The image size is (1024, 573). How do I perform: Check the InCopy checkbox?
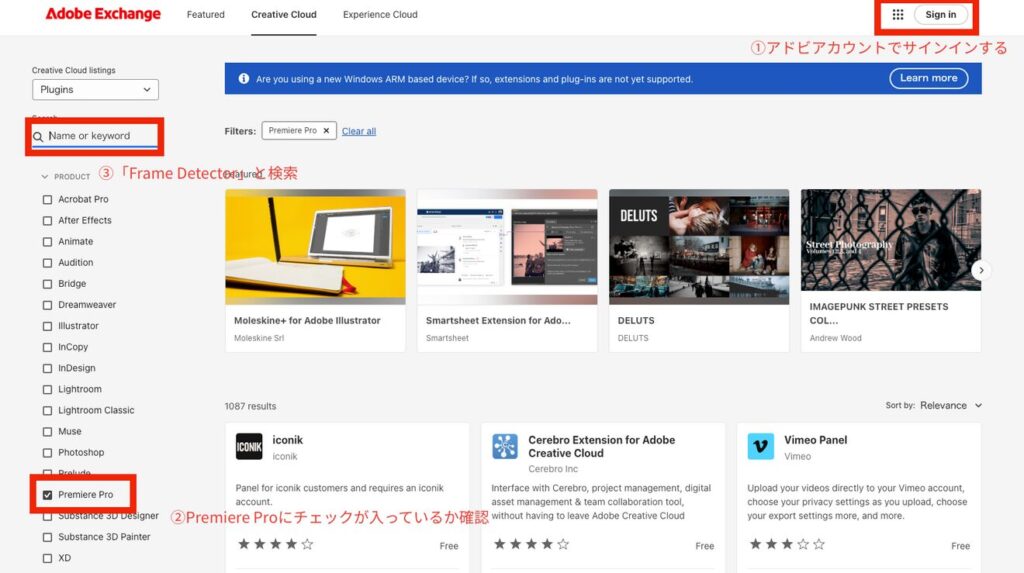47,348
